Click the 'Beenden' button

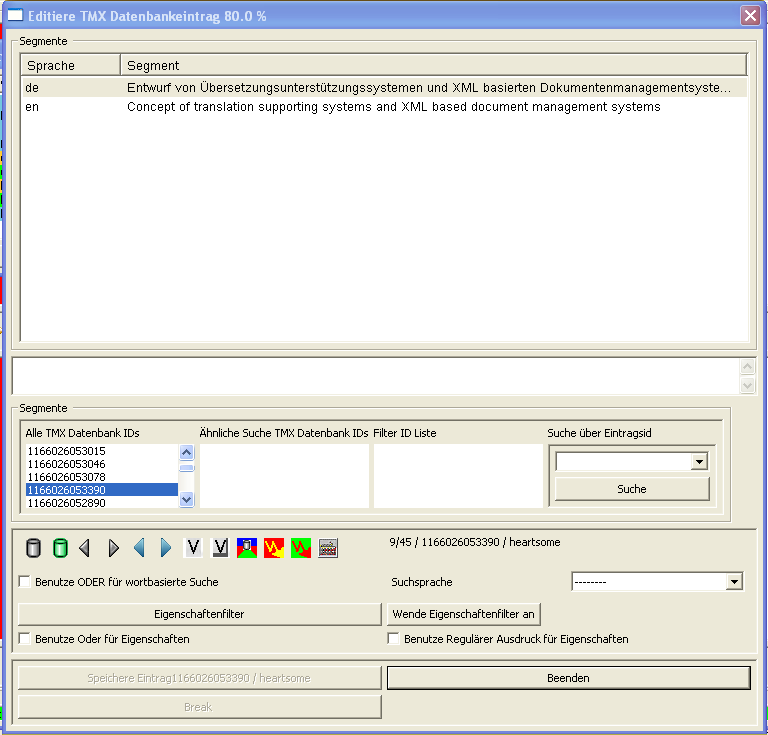(x=568, y=678)
